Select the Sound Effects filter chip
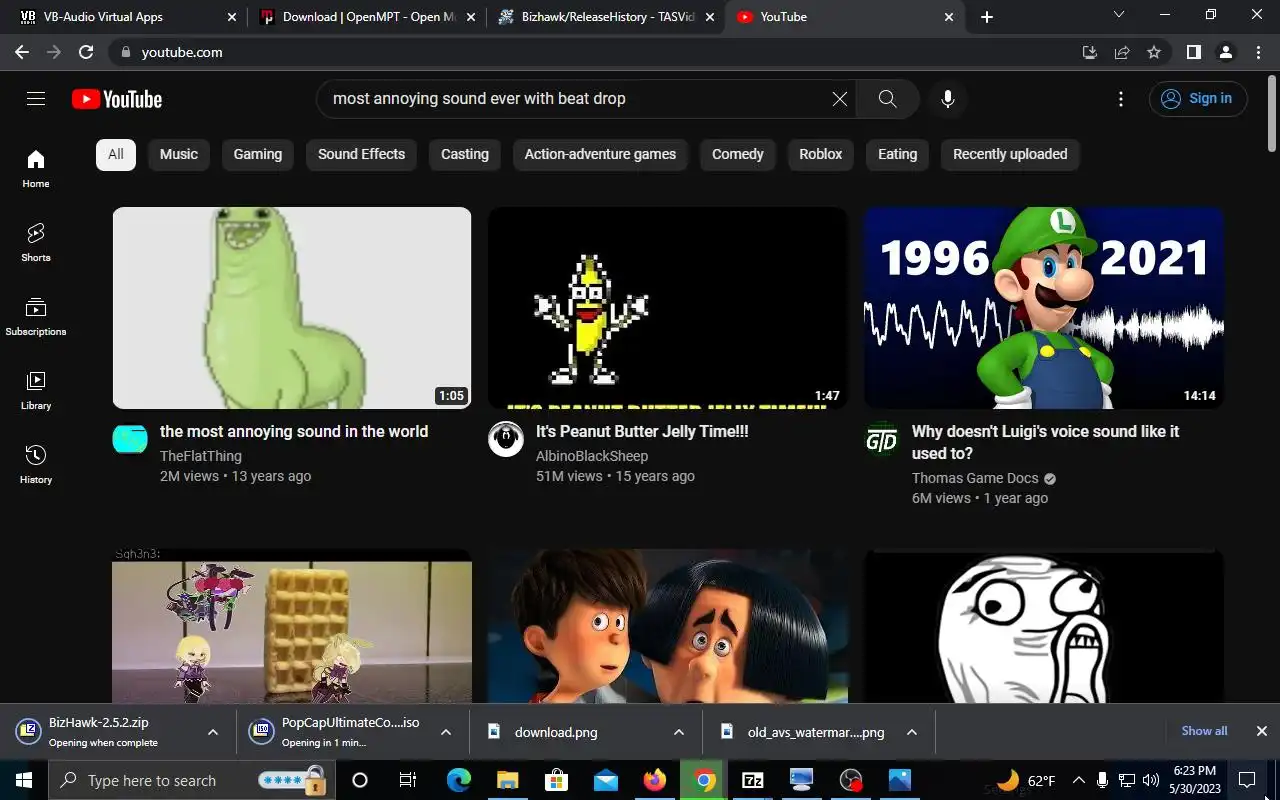Screen dimensions: 1280x800 362,154
